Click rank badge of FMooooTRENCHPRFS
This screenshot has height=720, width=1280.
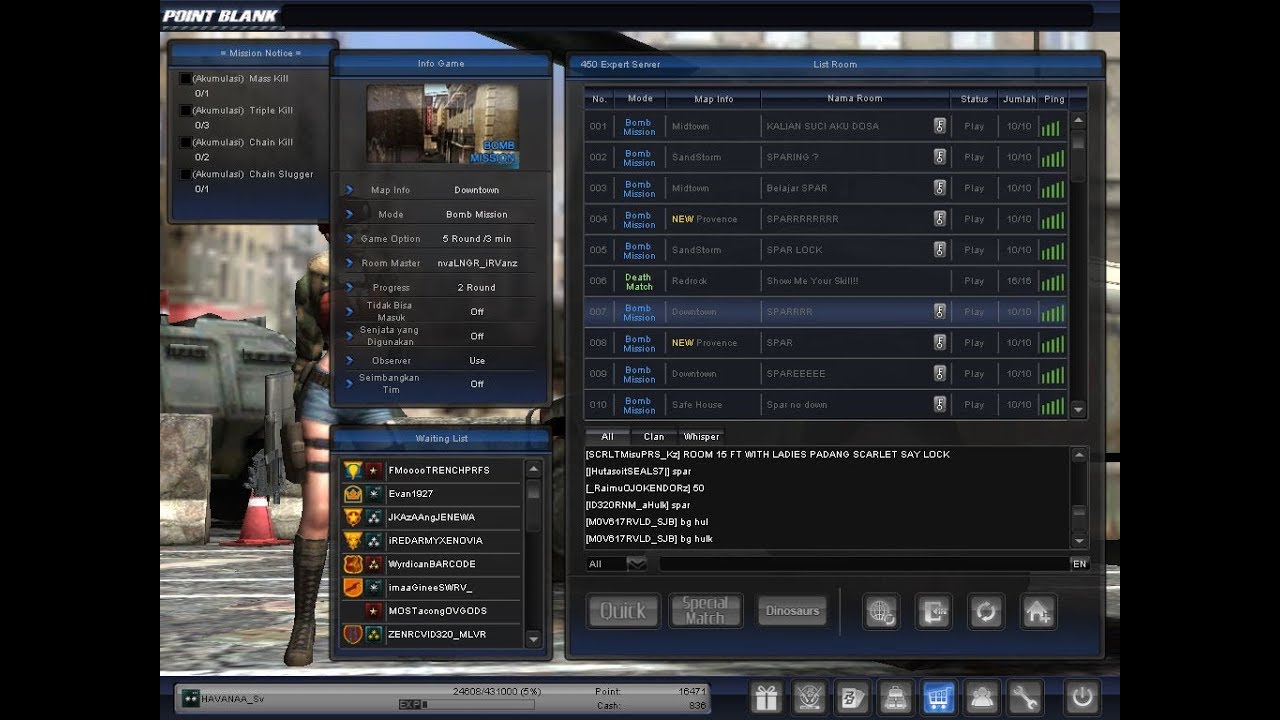[x=353, y=470]
